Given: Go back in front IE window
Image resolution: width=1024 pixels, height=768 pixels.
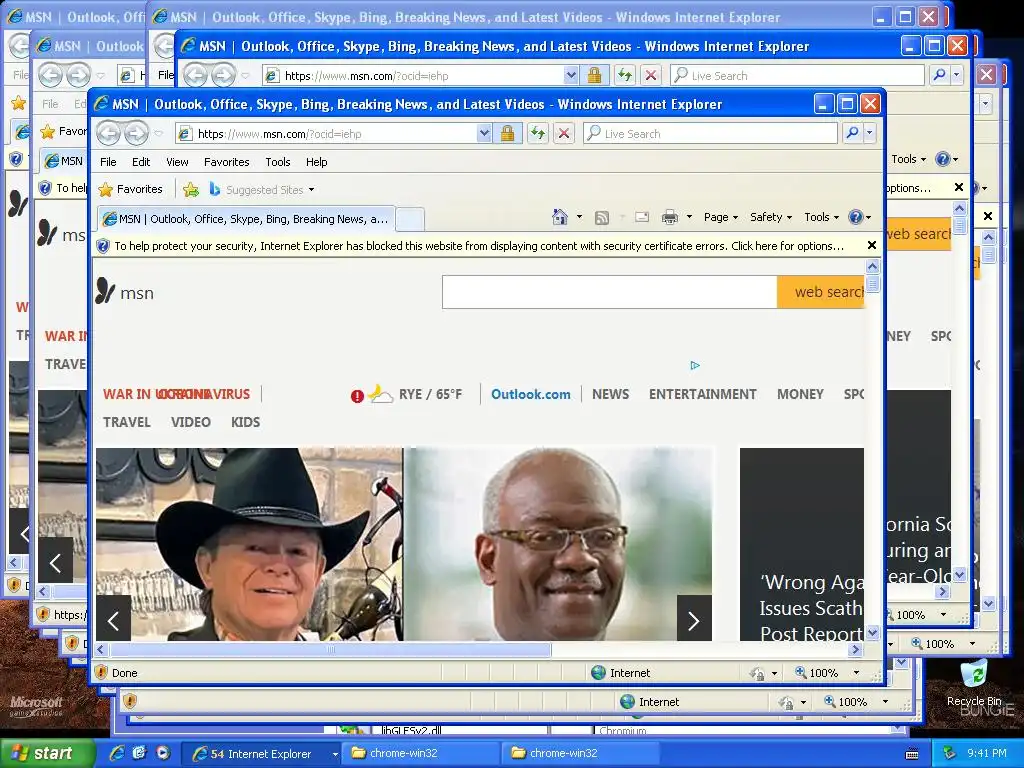Looking at the screenshot, I should click(108, 134).
